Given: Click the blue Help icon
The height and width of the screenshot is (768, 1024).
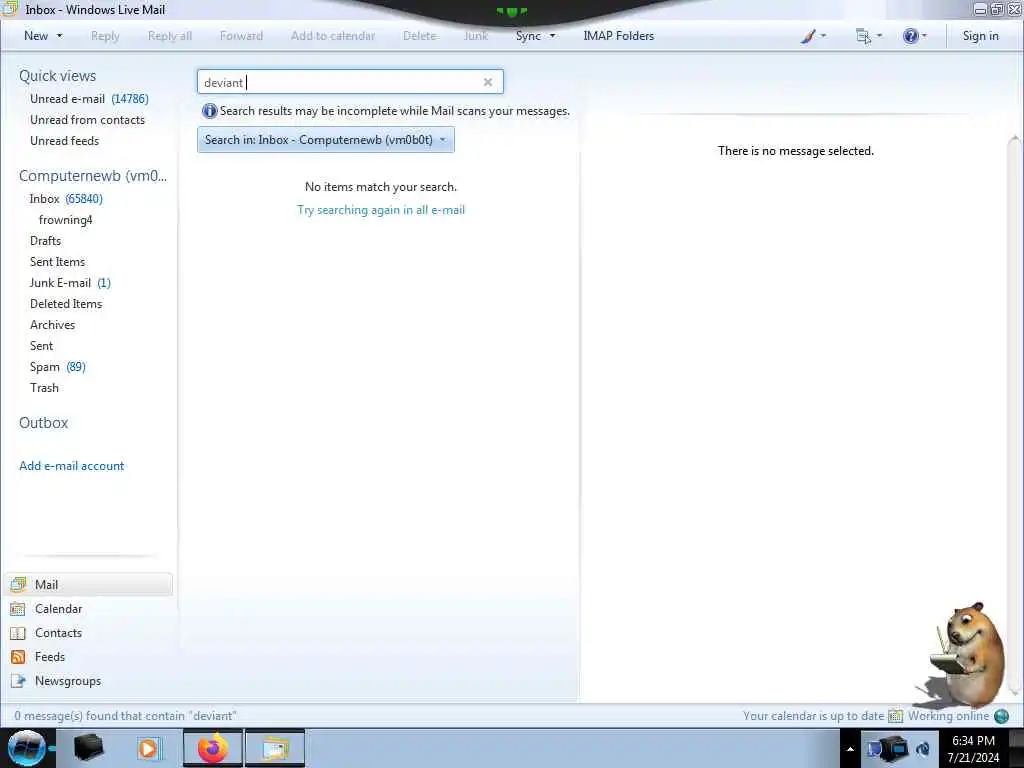Looking at the screenshot, I should (910, 37).
